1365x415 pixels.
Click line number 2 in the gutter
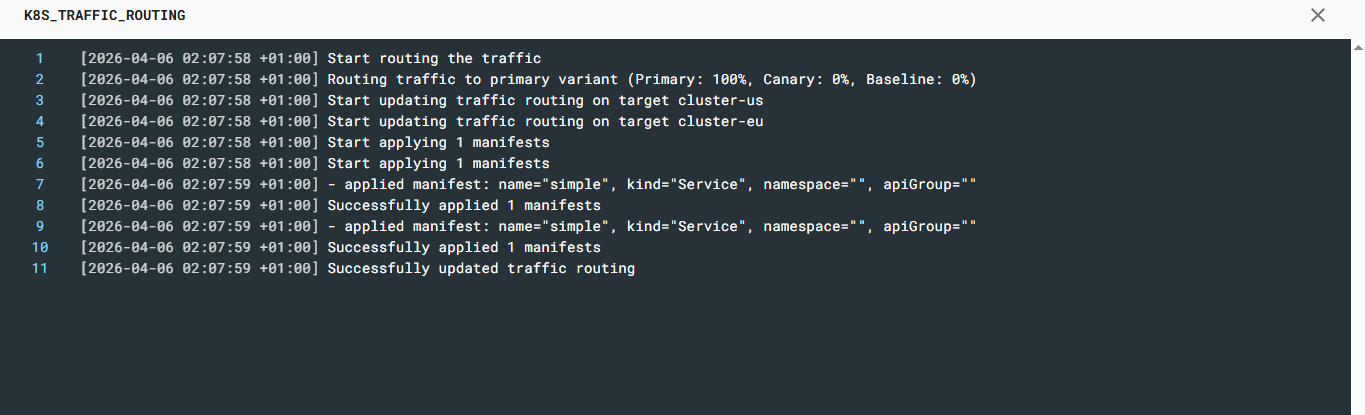coord(40,79)
